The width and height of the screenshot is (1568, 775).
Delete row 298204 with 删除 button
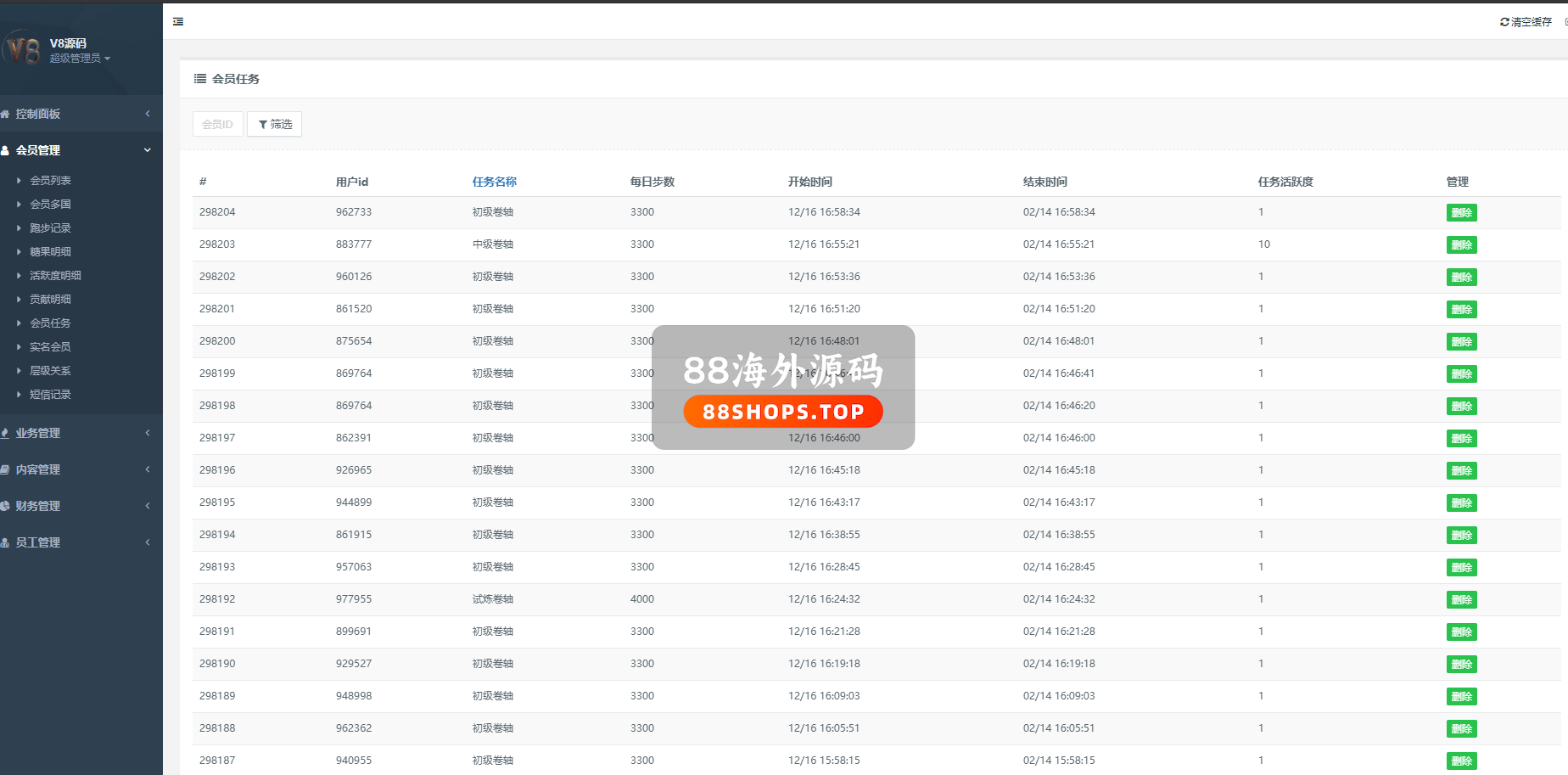click(x=1461, y=213)
